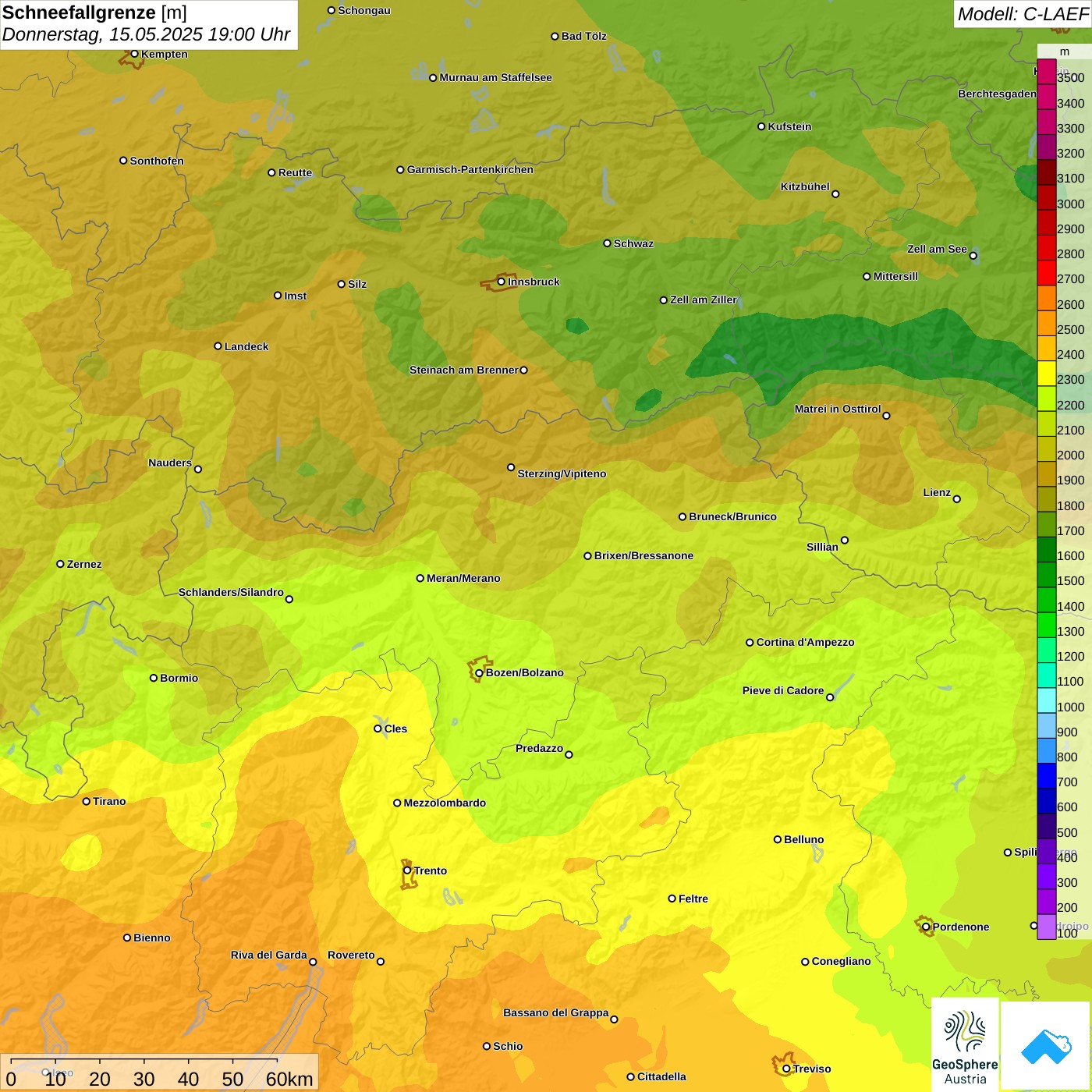This screenshot has height=1092, width=1092.
Task: Click the 3500 m legend color swatch
Action: 1046,72
